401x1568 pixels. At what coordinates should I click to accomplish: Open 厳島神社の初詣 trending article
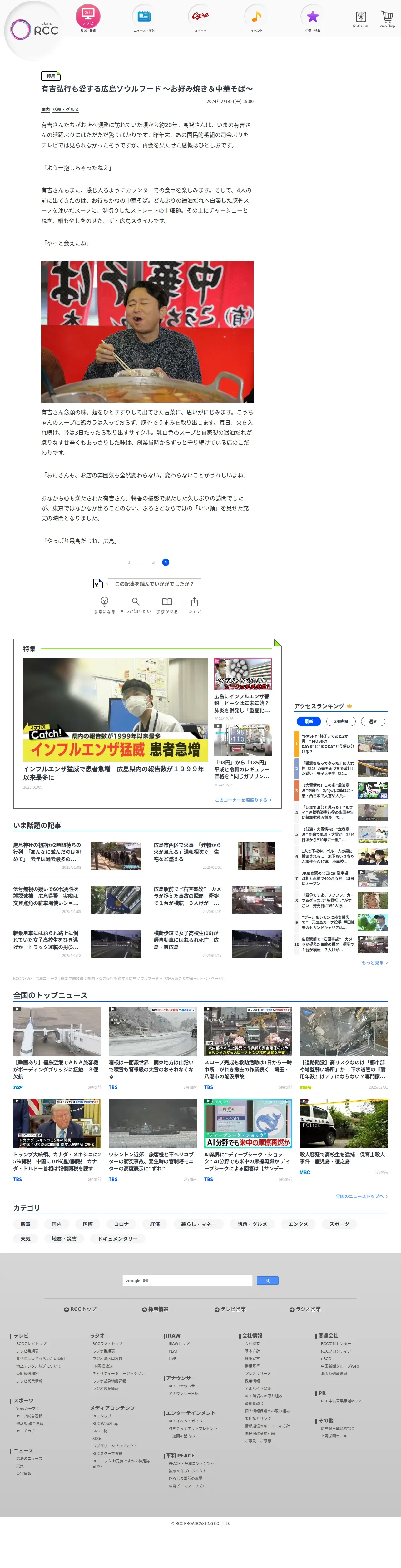[77, 856]
